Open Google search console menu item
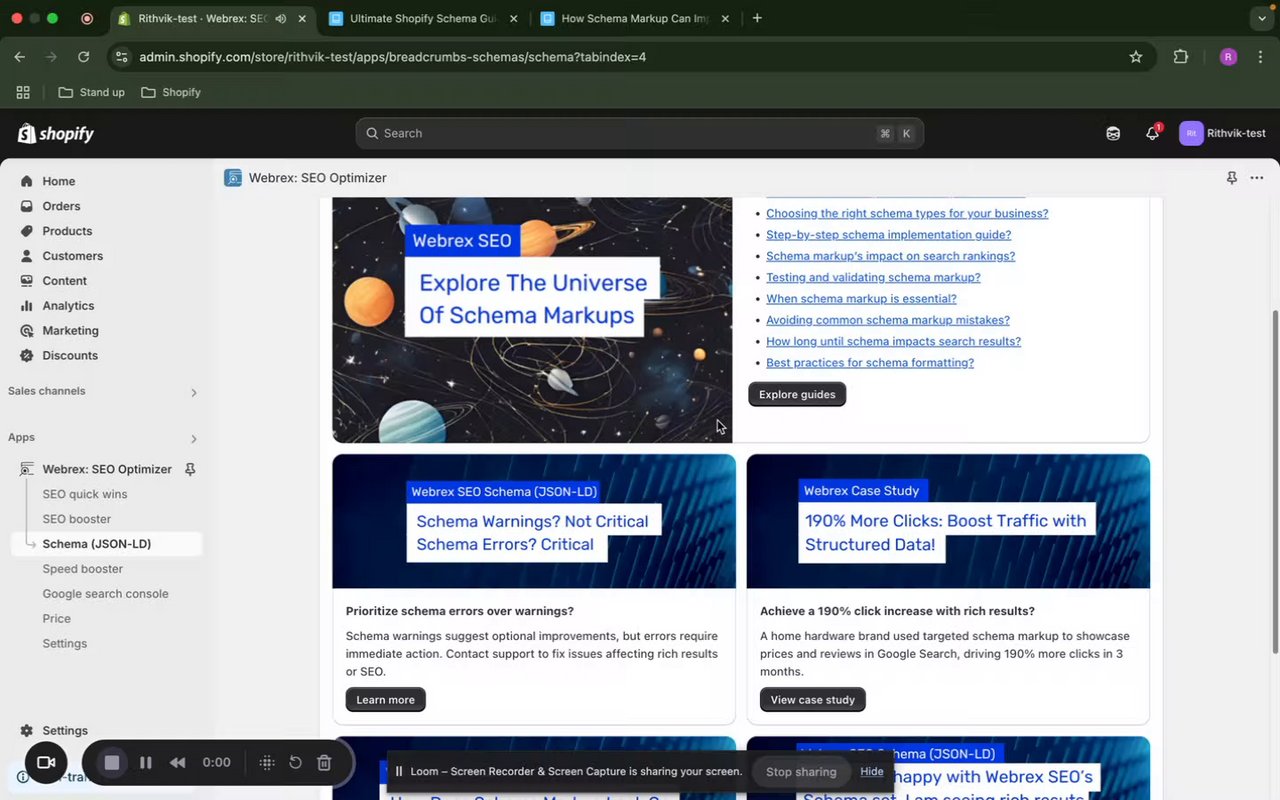 coord(106,594)
